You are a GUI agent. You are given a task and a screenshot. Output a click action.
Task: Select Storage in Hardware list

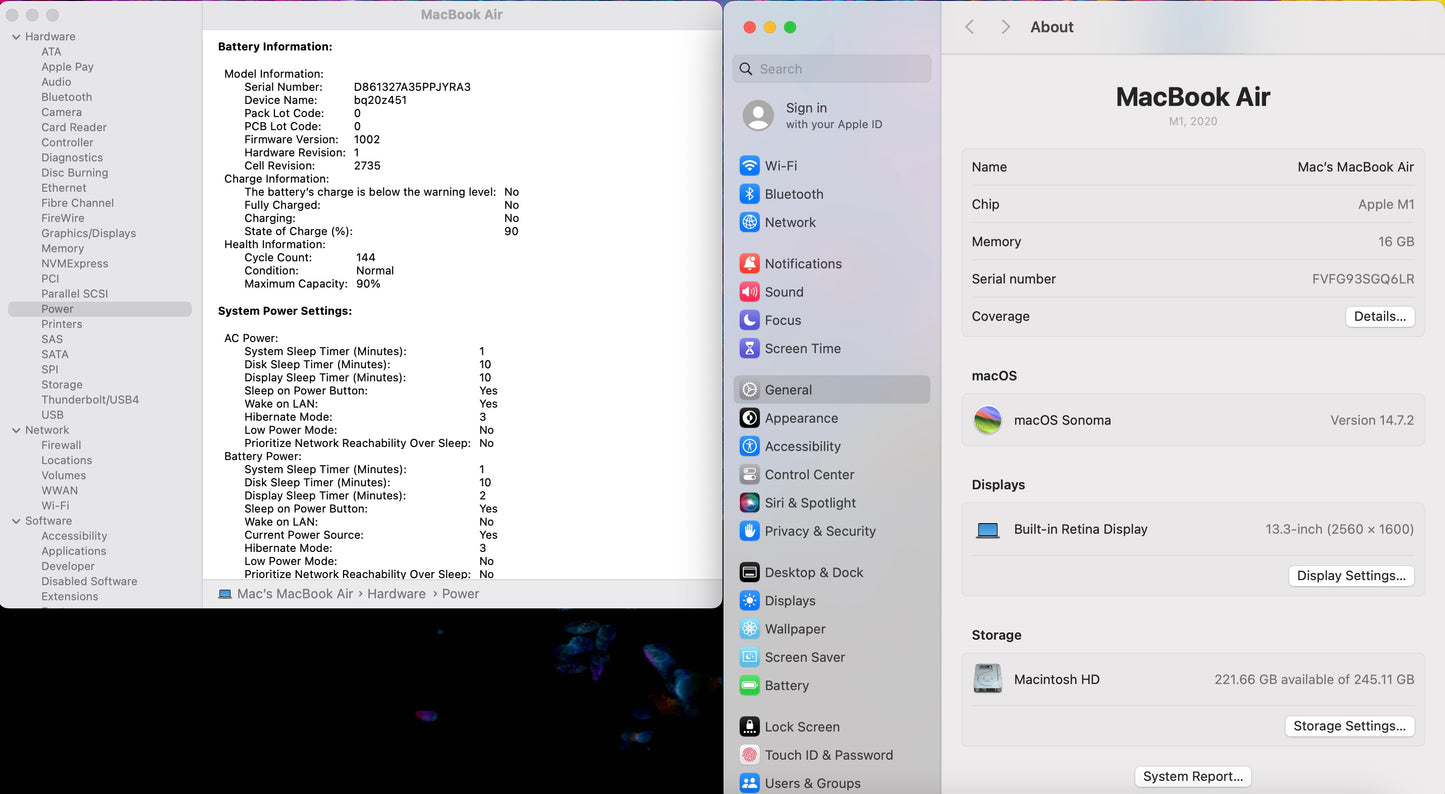tap(62, 385)
